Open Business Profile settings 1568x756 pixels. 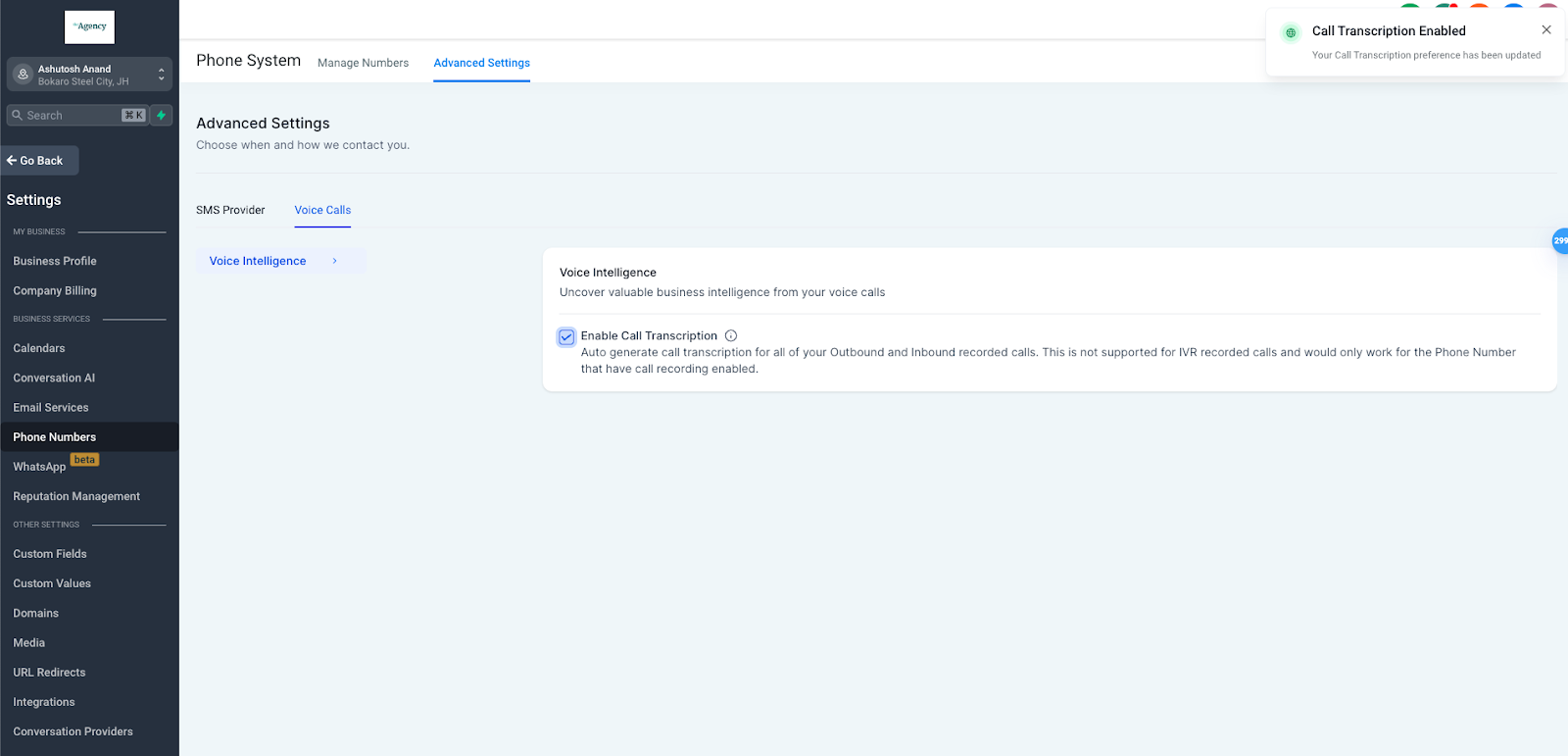[55, 261]
